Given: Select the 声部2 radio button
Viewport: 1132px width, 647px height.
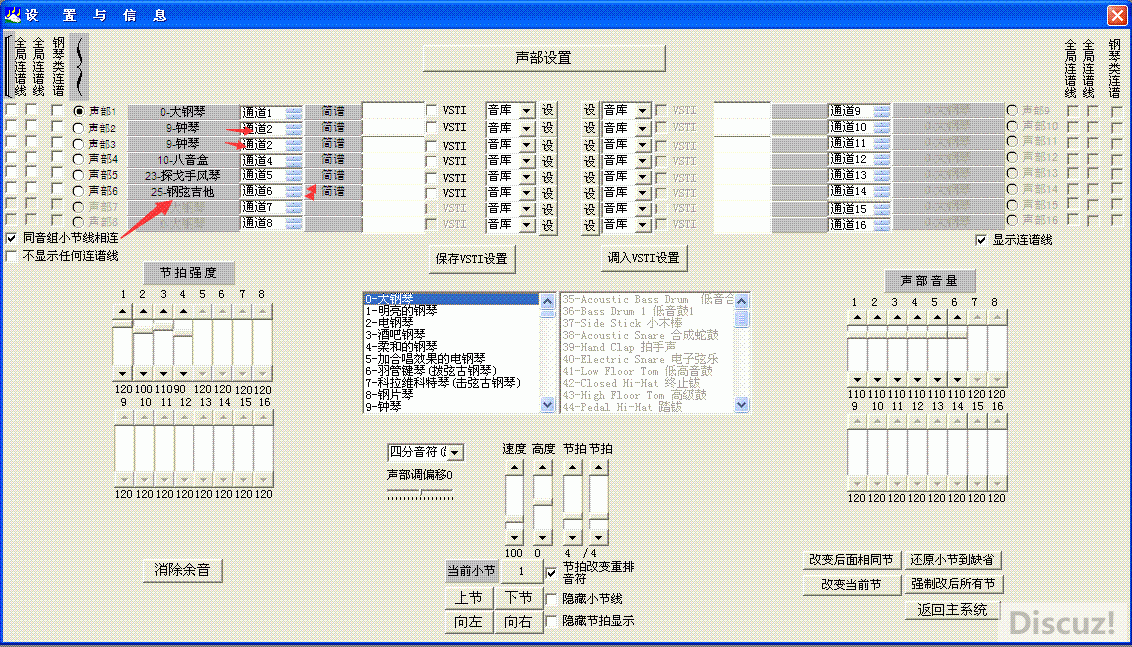Looking at the screenshot, I should pyautogui.click(x=79, y=128).
